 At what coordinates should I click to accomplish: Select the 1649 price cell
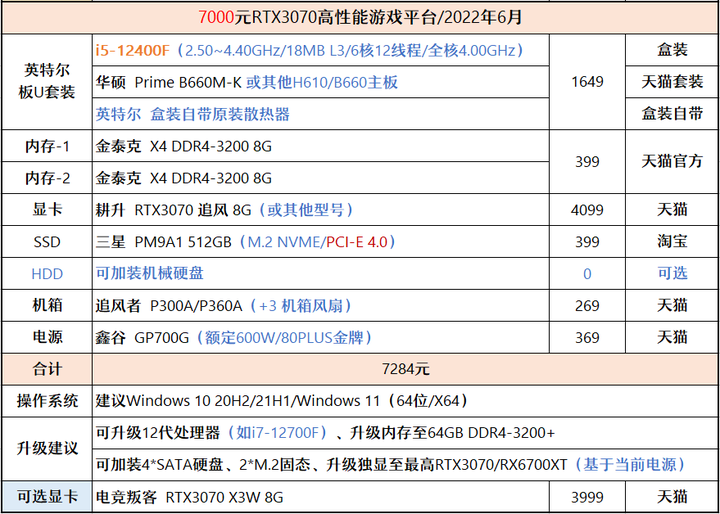click(x=587, y=82)
